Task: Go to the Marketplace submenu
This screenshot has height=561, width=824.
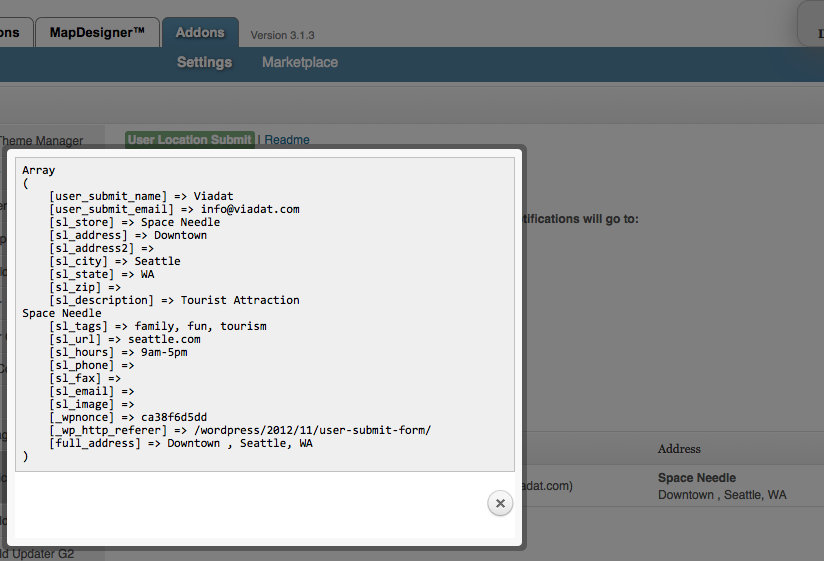Action: pos(300,62)
